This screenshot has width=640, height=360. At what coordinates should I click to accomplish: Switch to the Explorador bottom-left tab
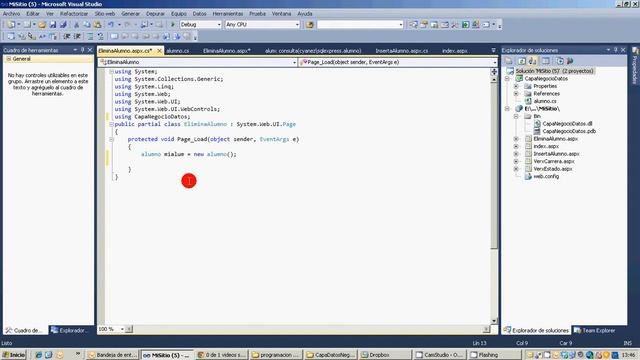tap(69, 330)
